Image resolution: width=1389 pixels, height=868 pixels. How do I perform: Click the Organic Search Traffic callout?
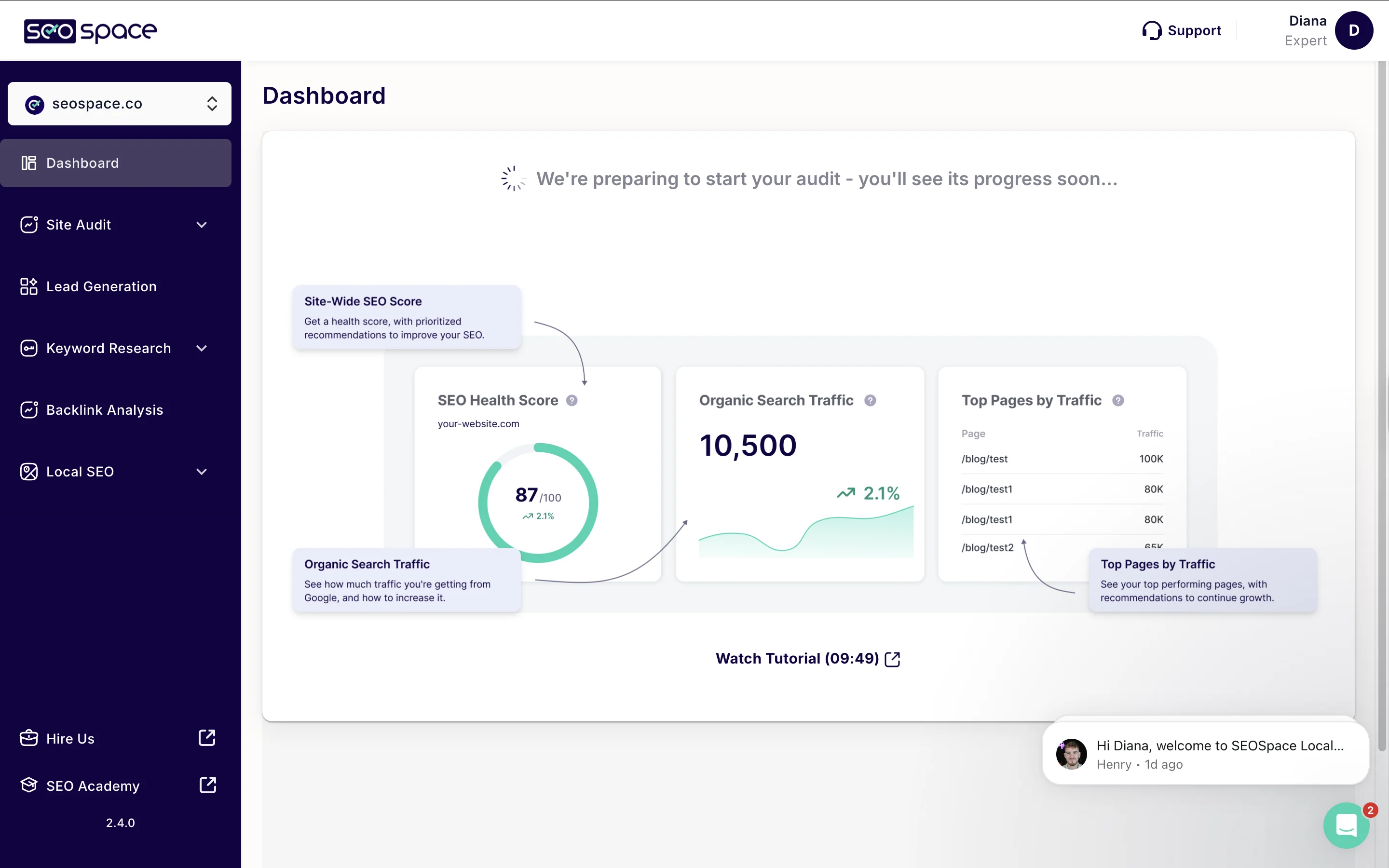pyautogui.click(x=407, y=581)
